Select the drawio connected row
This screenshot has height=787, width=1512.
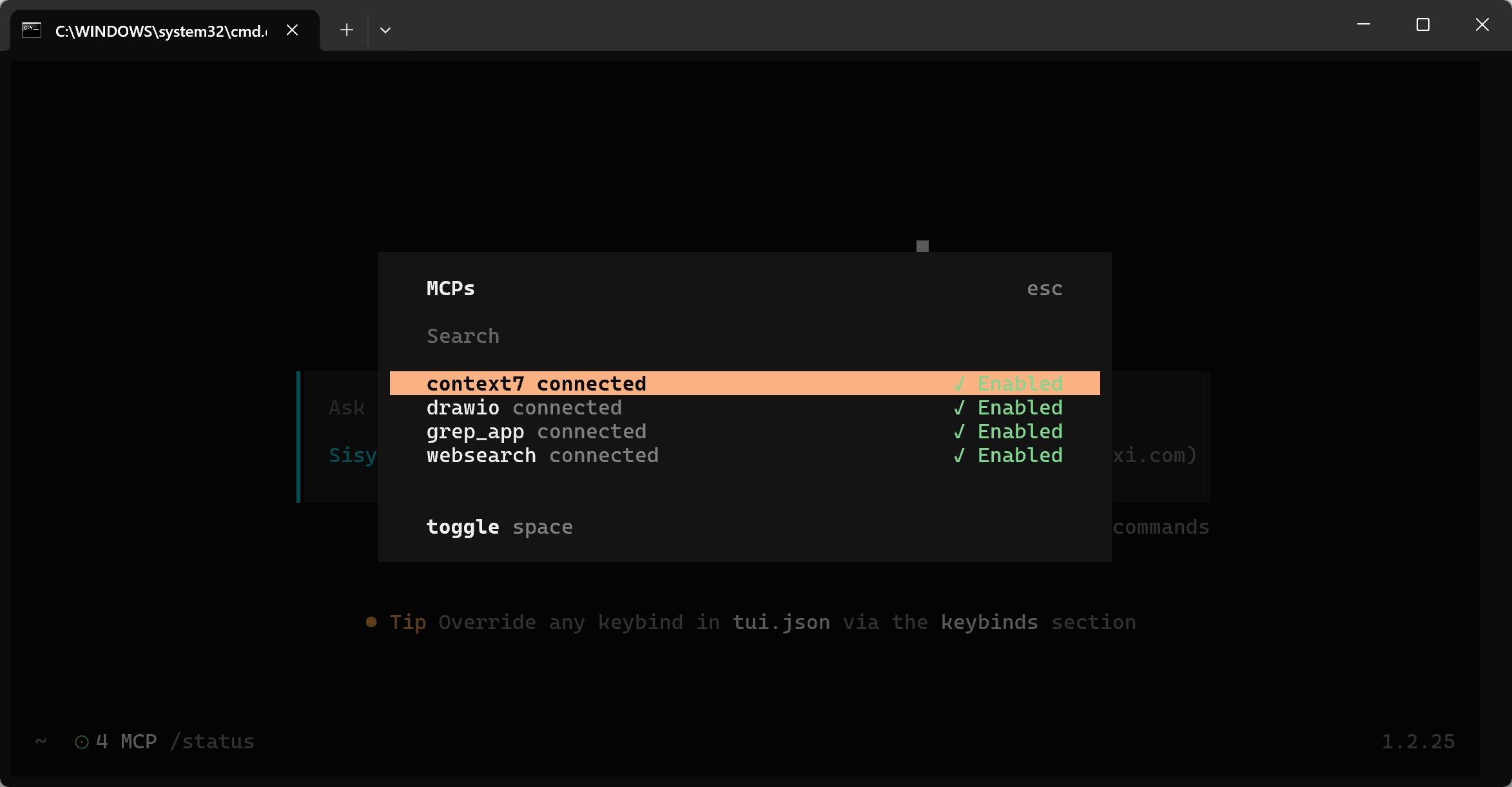[744, 407]
